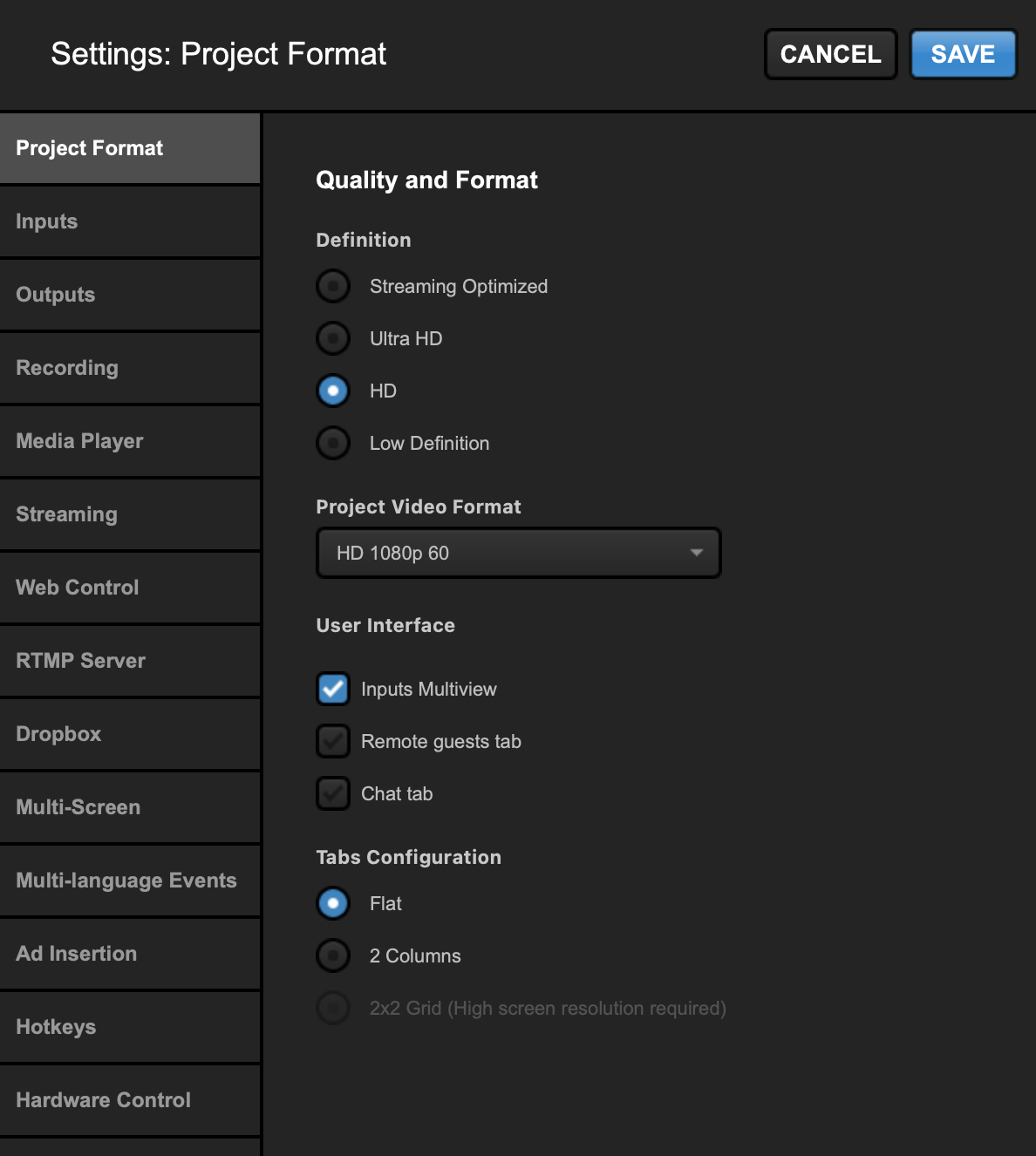
Task: Uncheck the Inputs Multiview checkbox
Action: (333, 689)
